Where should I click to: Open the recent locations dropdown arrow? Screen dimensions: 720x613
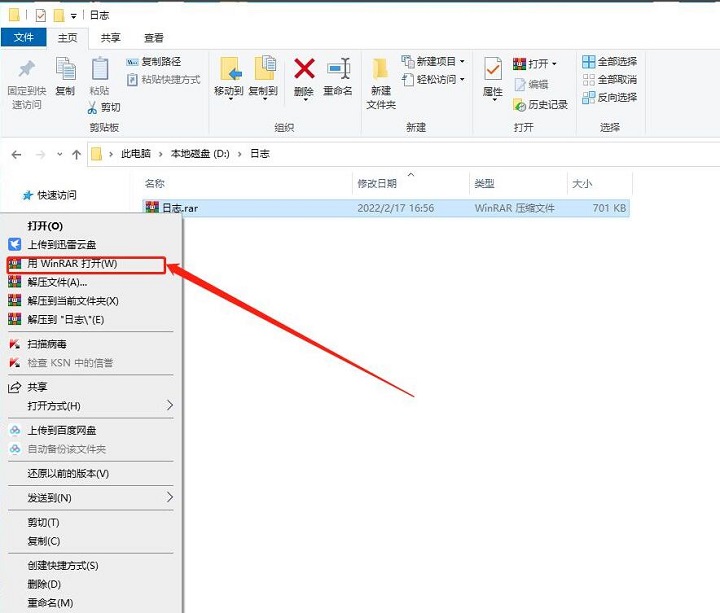pos(60,154)
